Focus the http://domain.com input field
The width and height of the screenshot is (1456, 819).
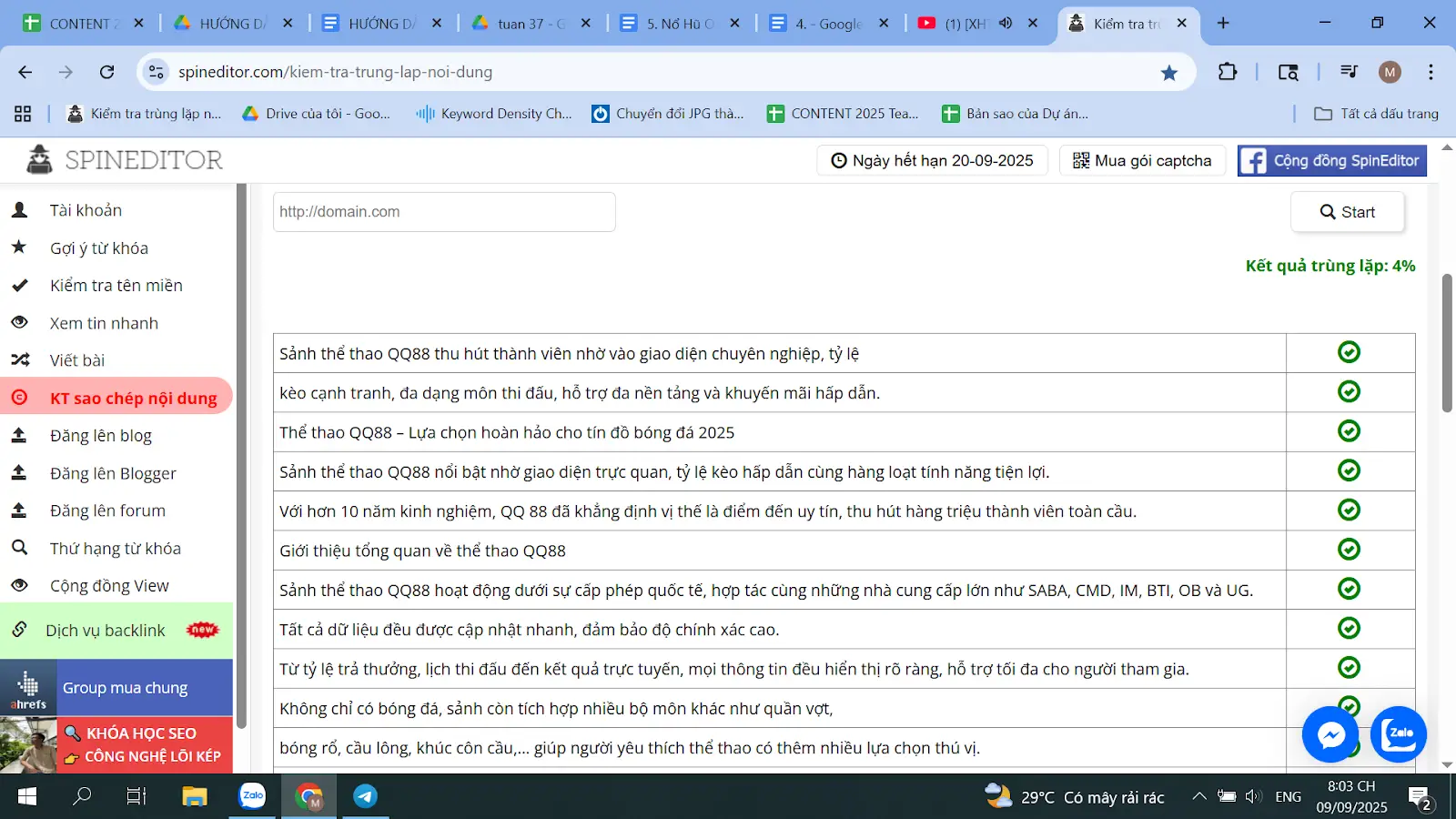coord(444,212)
